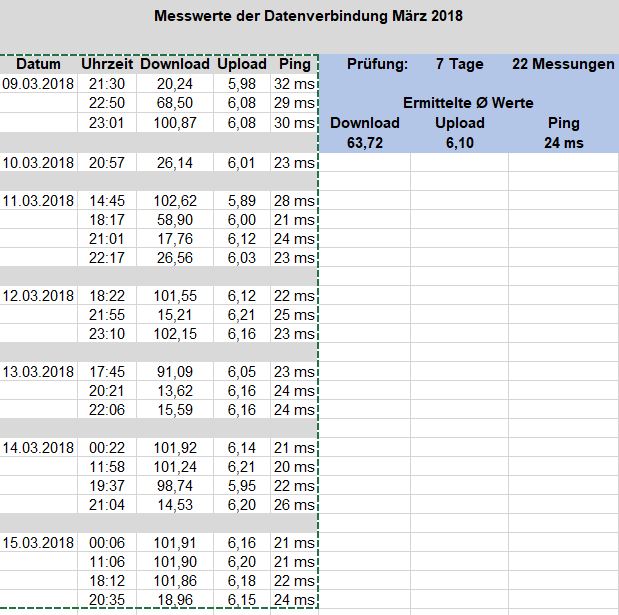Select download value 101,92
619x615 pixels.
click(x=175, y=448)
